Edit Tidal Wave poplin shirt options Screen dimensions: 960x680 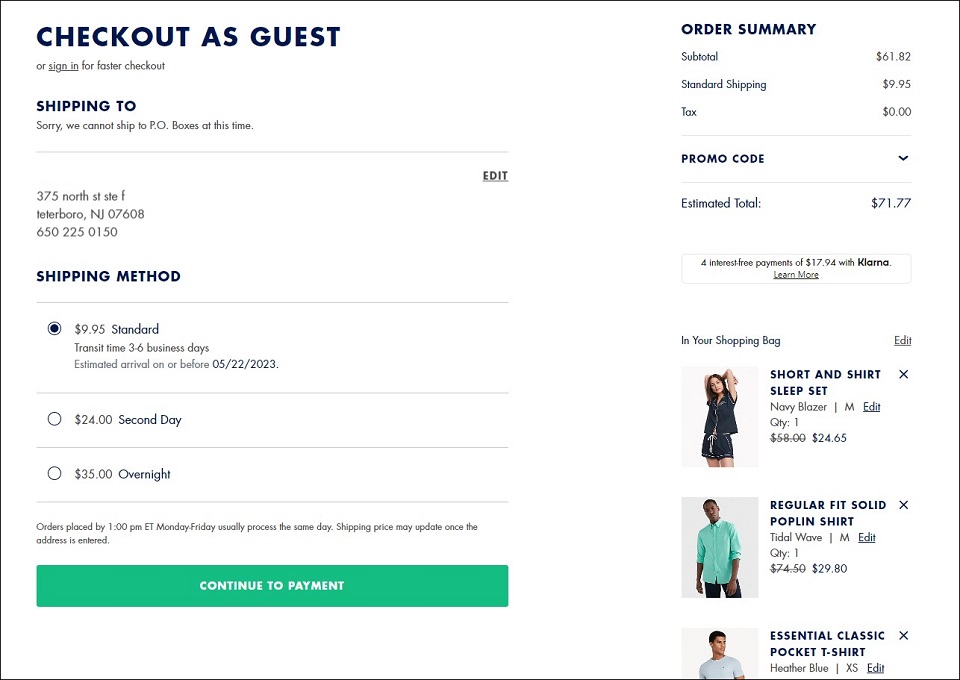tap(866, 537)
